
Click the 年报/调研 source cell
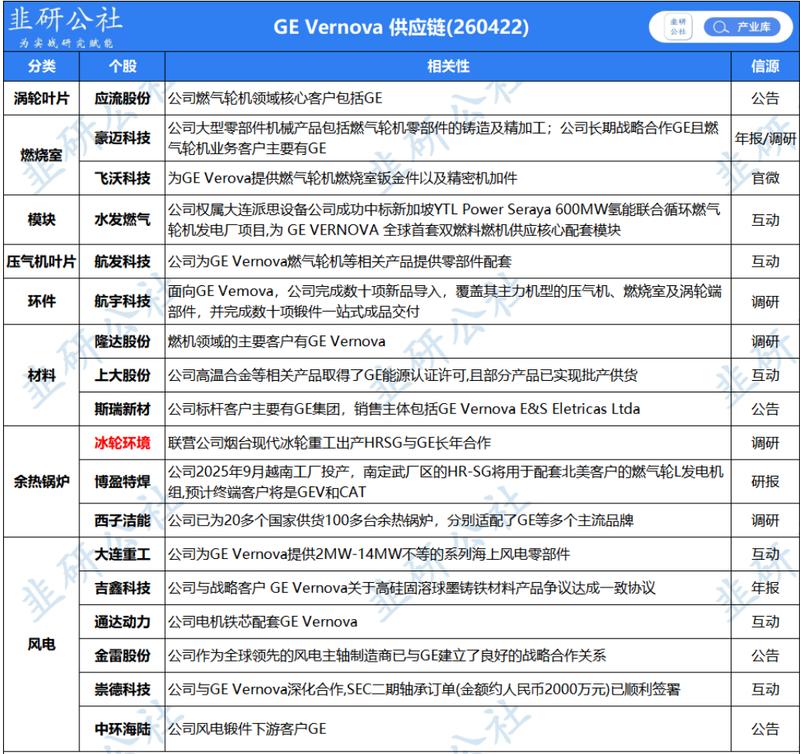click(x=765, y=138)
